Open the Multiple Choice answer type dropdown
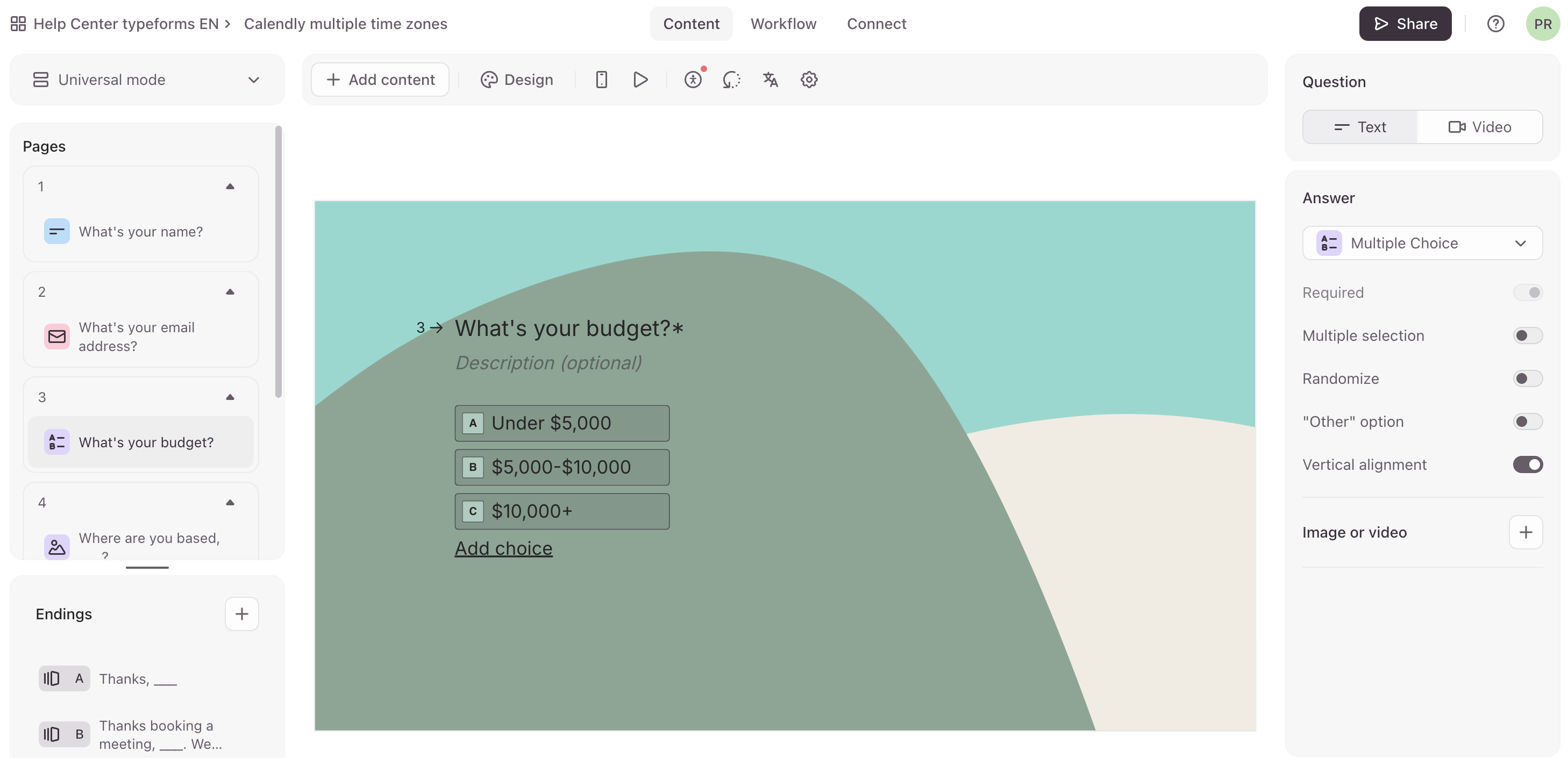 [1421, 244]
